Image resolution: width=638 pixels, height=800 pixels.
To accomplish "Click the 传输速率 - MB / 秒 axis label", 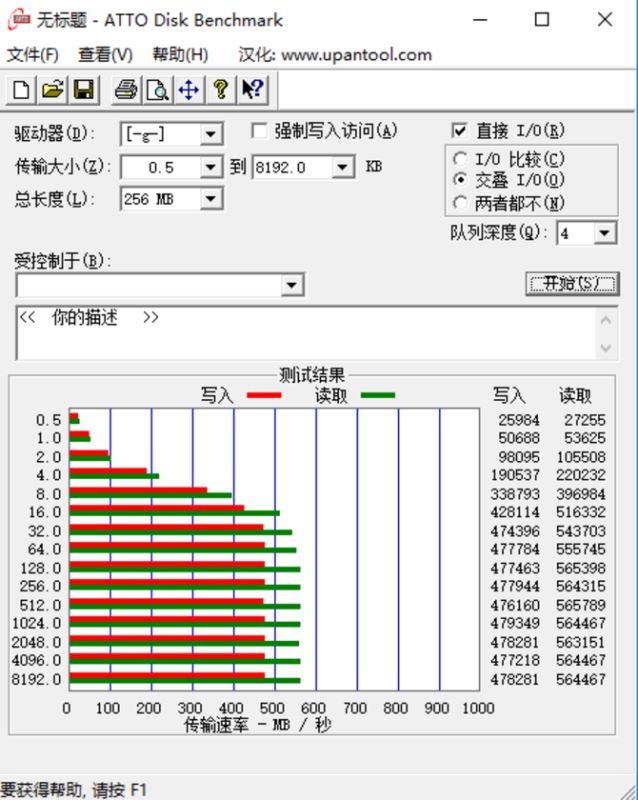I will click(258, 724).
